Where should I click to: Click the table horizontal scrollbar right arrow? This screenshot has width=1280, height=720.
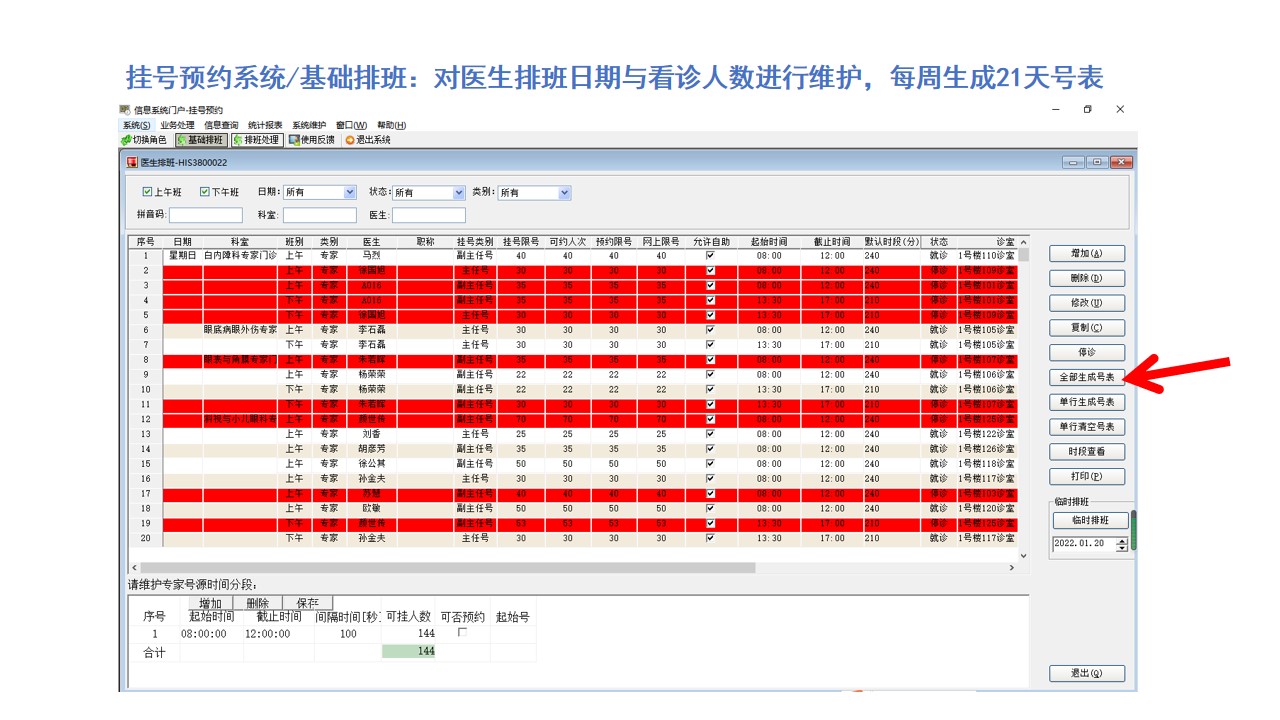pyautogui.click(x=1012, y=568)
